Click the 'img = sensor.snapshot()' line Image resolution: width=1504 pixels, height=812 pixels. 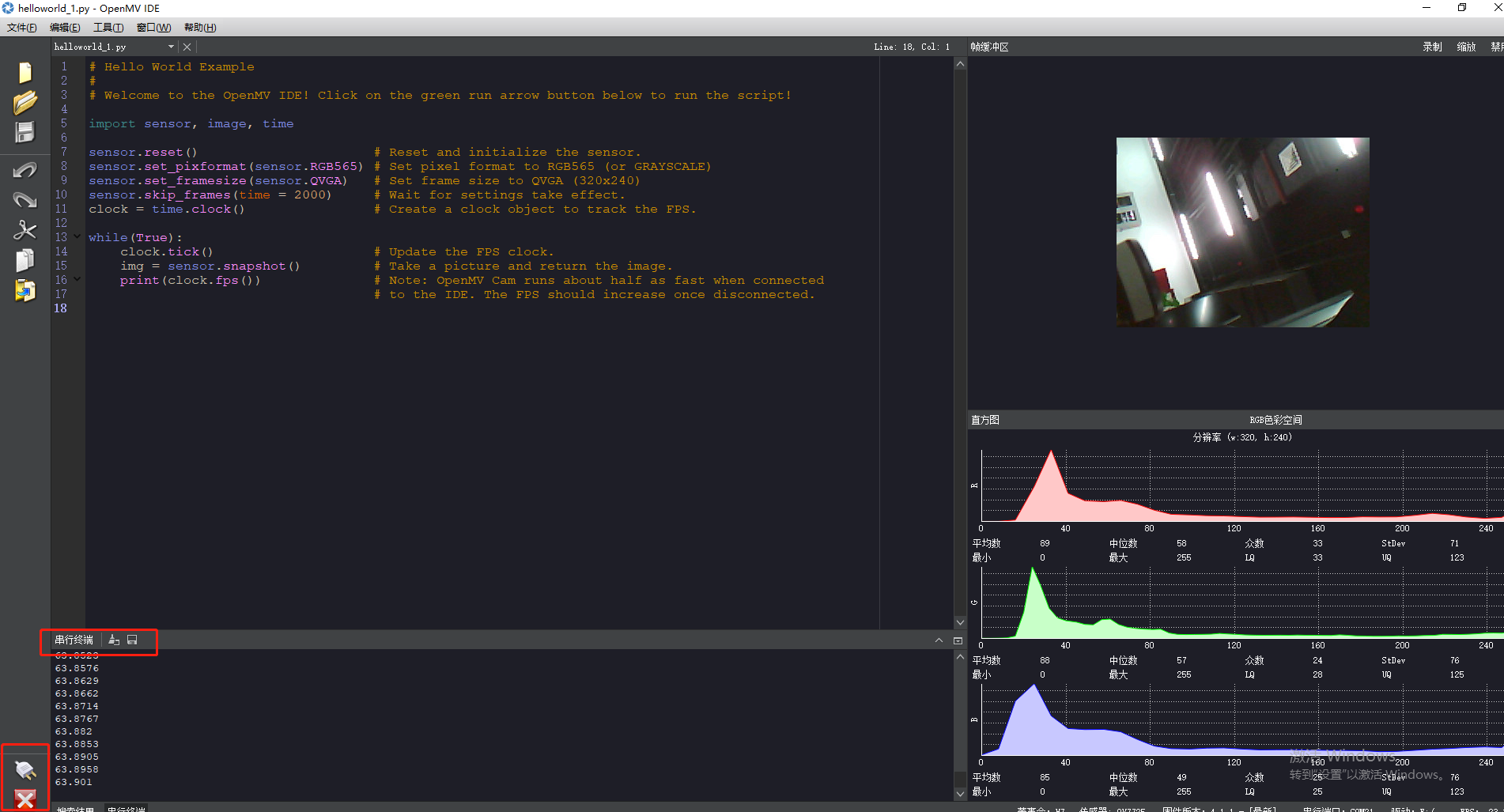tap(210, 266)
